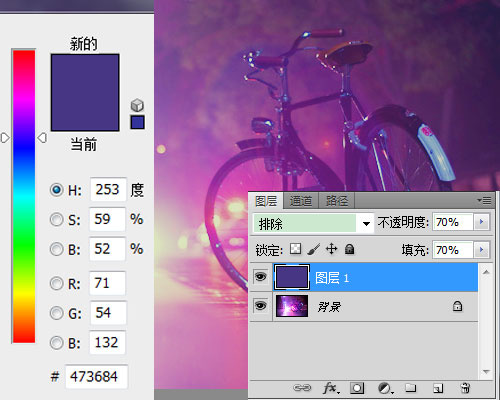
Task: Expand the 填充 fill slider arrow
Action: (481, 250)
